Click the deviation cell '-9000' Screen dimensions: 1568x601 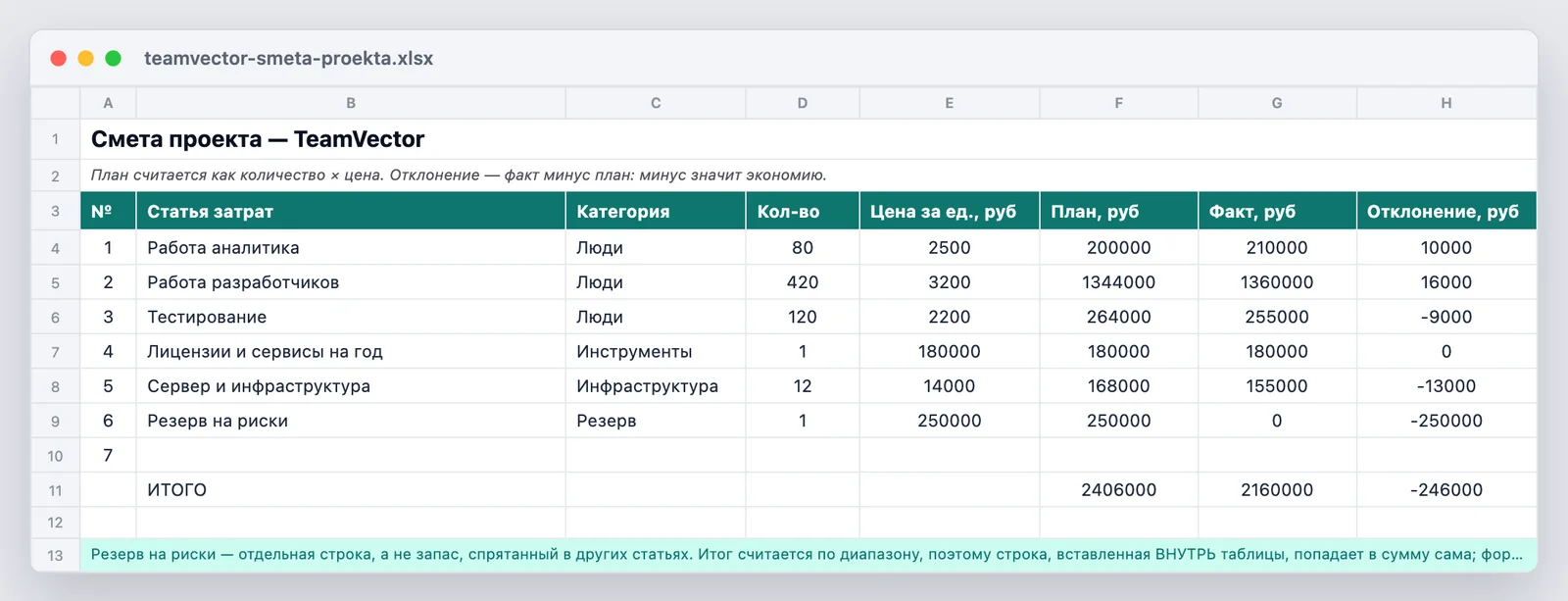1446,317
